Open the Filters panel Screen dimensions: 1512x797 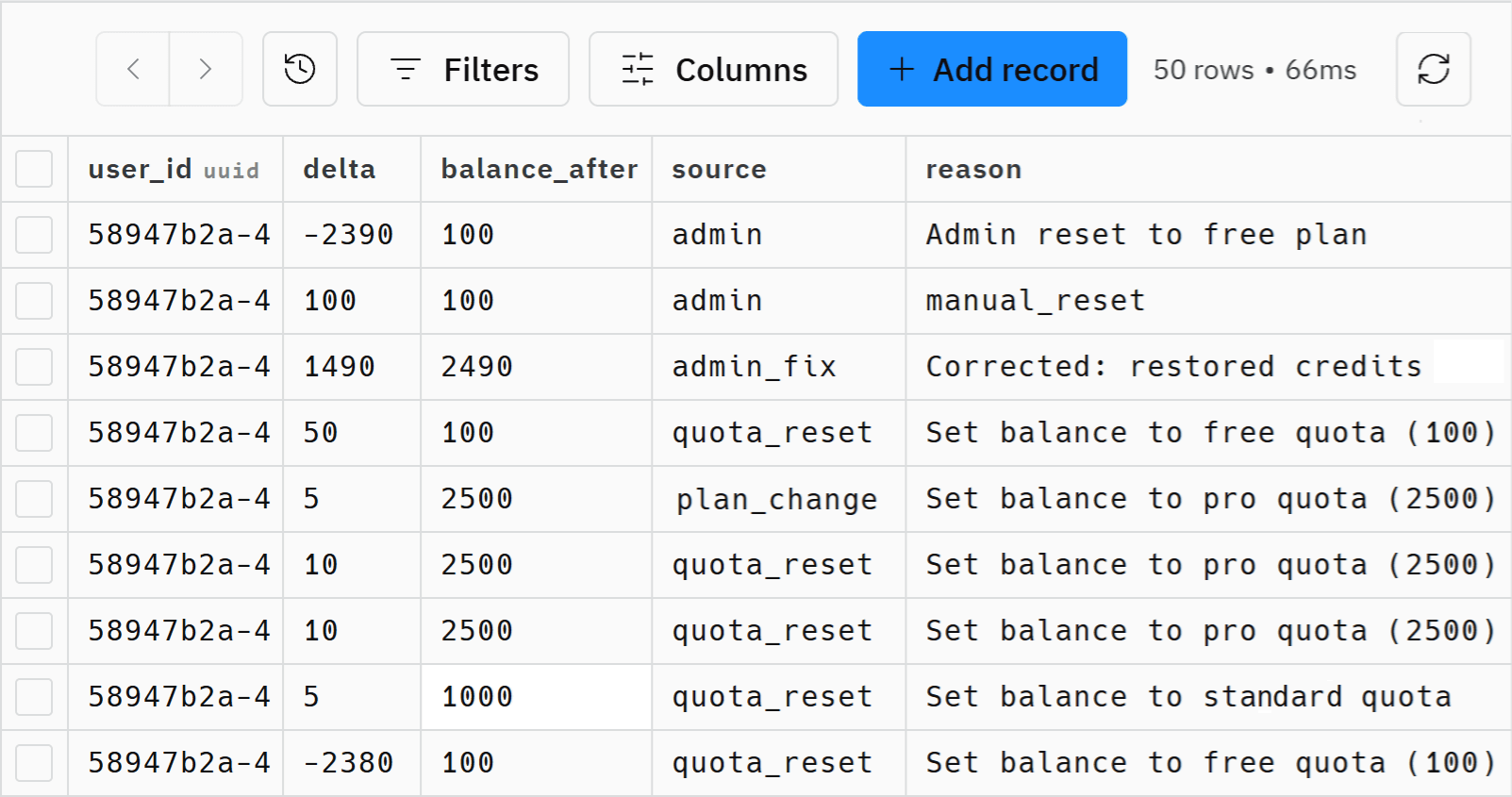(x=463, y=69)
